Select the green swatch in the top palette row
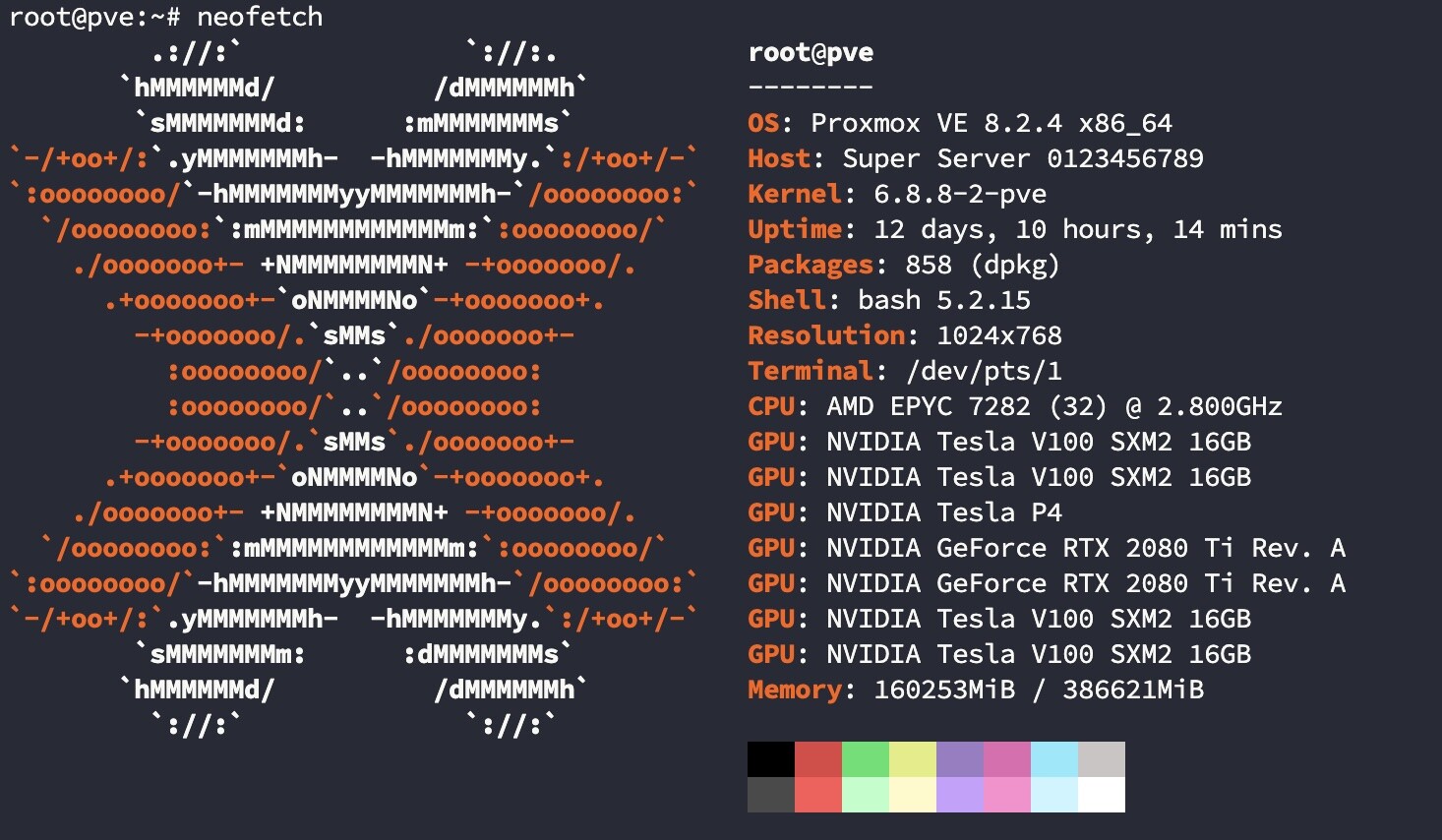1442x840 pixels. click(x=866, y=759)
